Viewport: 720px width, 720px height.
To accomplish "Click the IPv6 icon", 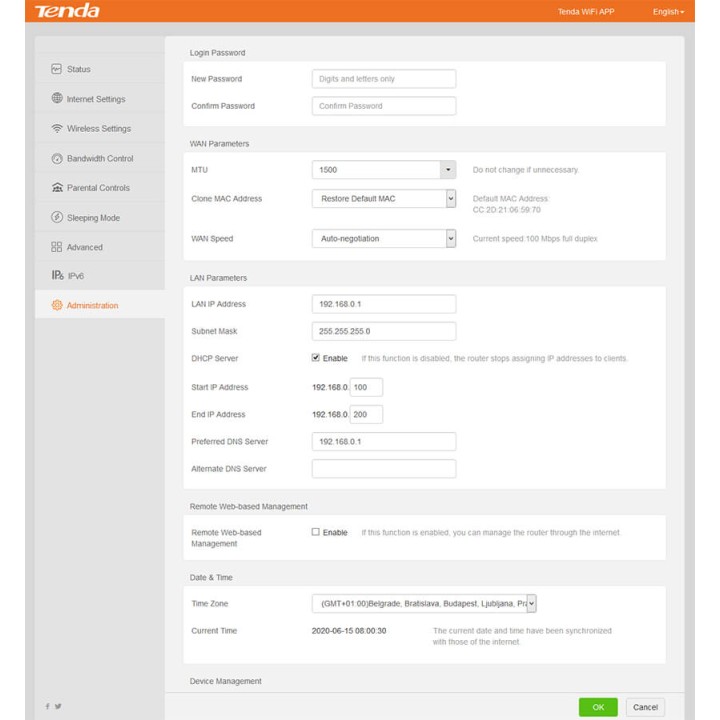I will click(x=57, y=276).
